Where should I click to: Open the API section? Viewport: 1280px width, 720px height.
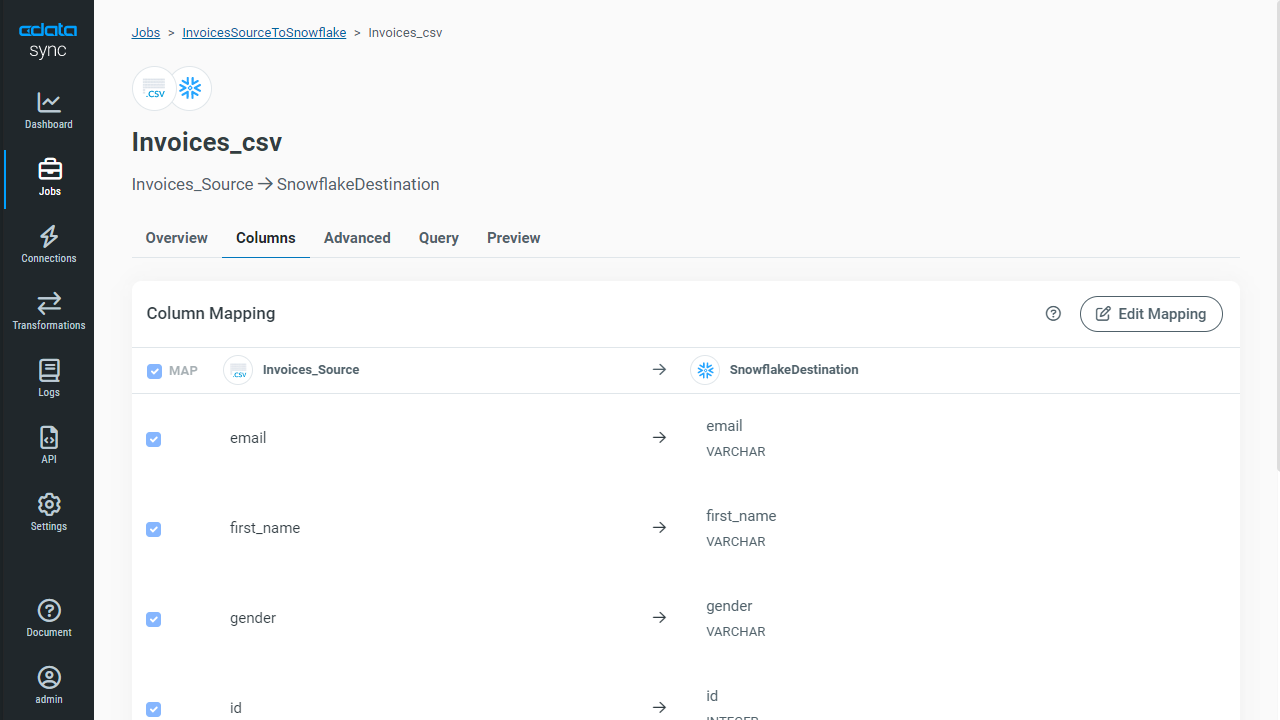[x=49, y=446]
